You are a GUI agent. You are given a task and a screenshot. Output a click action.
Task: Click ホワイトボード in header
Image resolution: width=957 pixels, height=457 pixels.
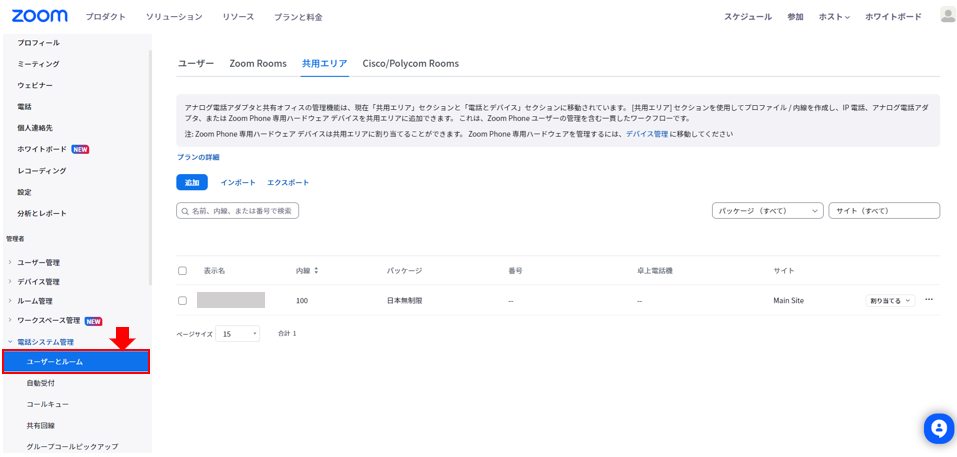click(x=894, y=17)
